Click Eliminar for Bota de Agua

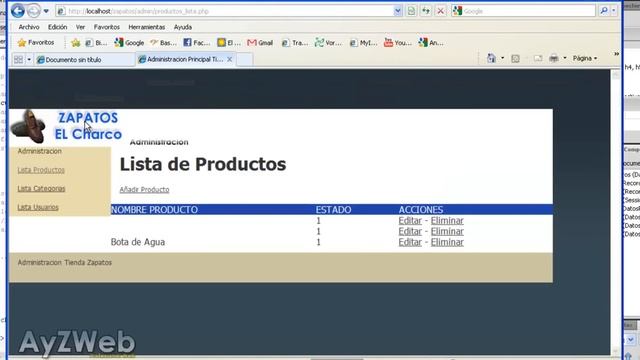coord(447,242)
